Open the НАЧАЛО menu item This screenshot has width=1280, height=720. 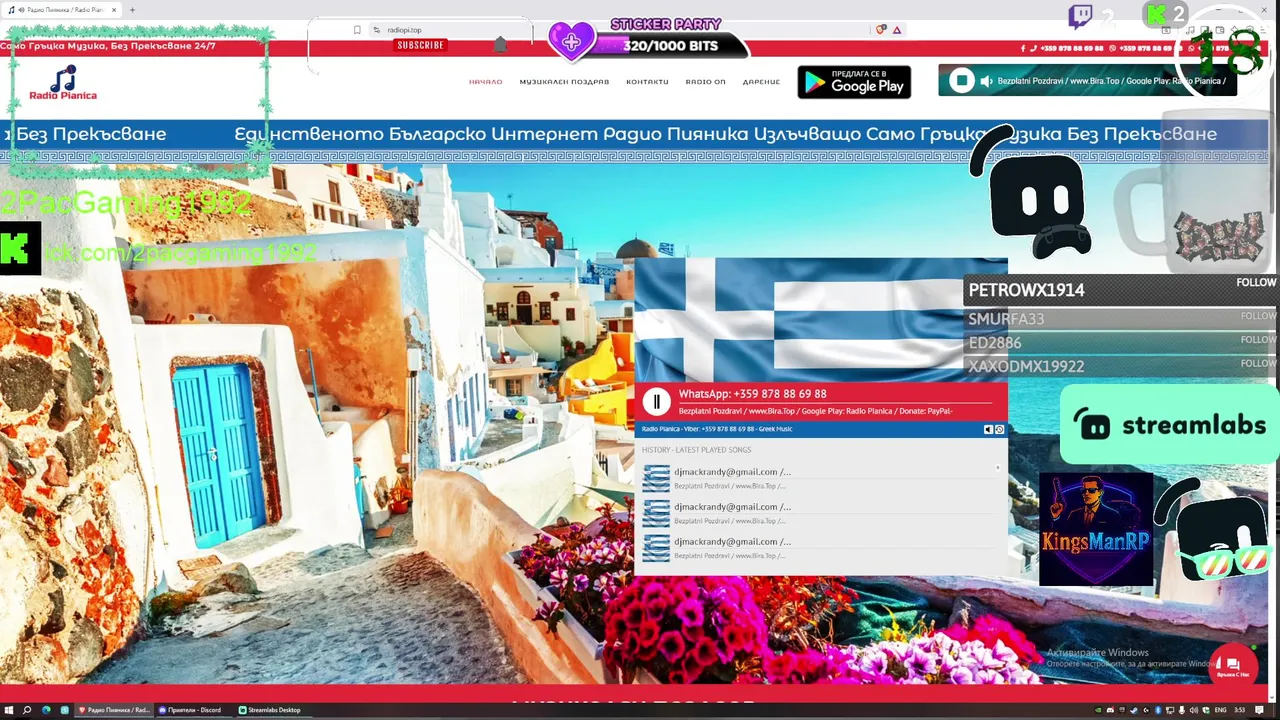point(485,82)
